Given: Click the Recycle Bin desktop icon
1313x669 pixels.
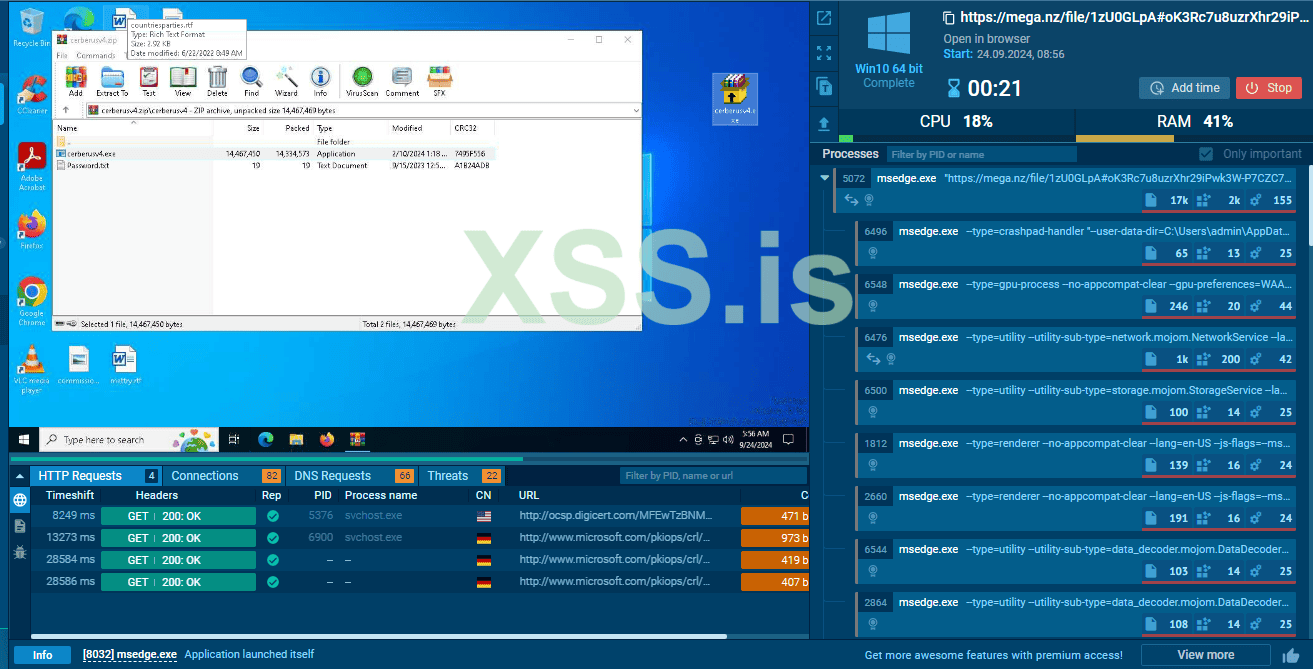Looking at the screenshot, I should (31, 27).
